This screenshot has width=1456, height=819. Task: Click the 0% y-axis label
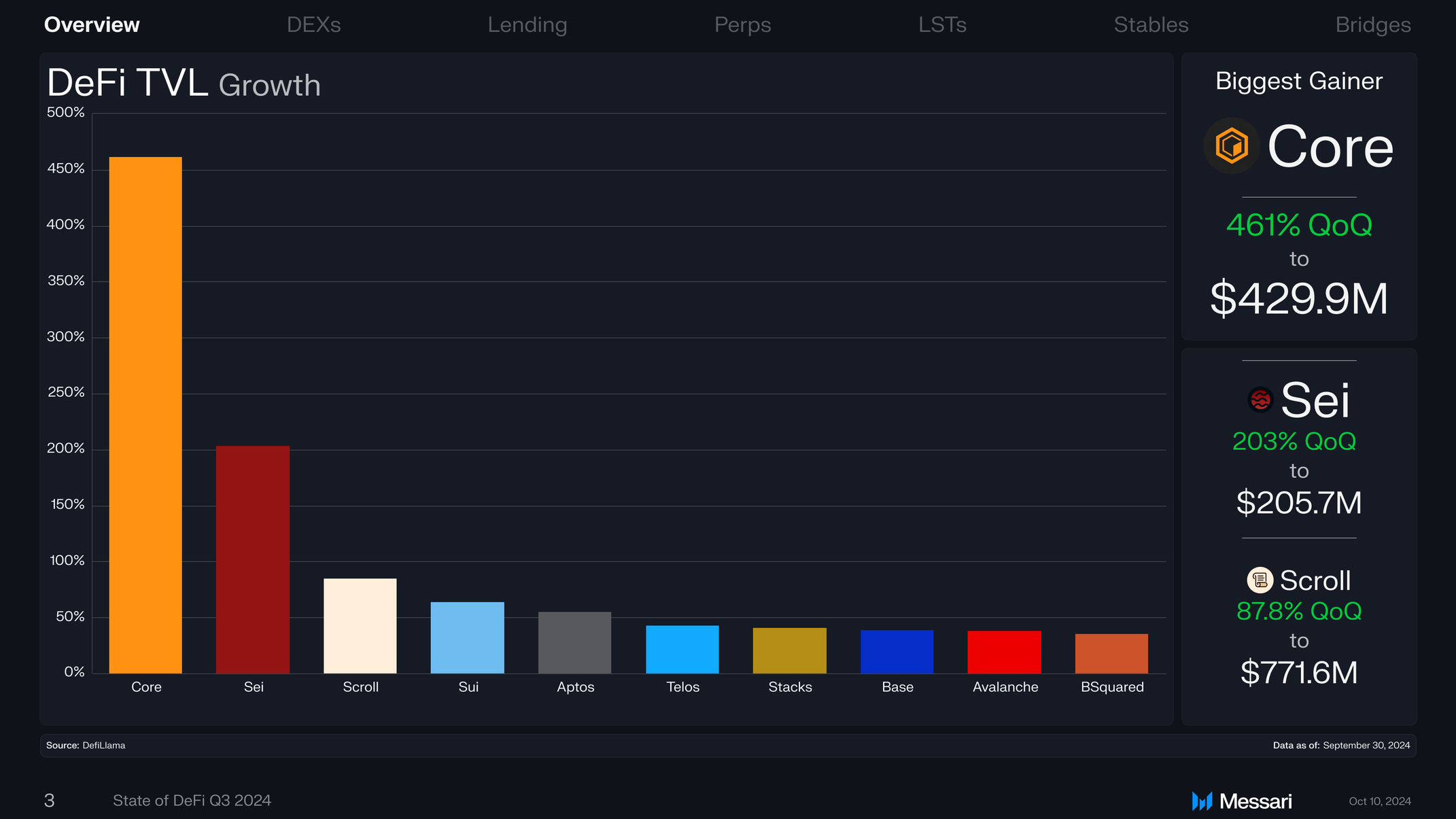point(75,672)
